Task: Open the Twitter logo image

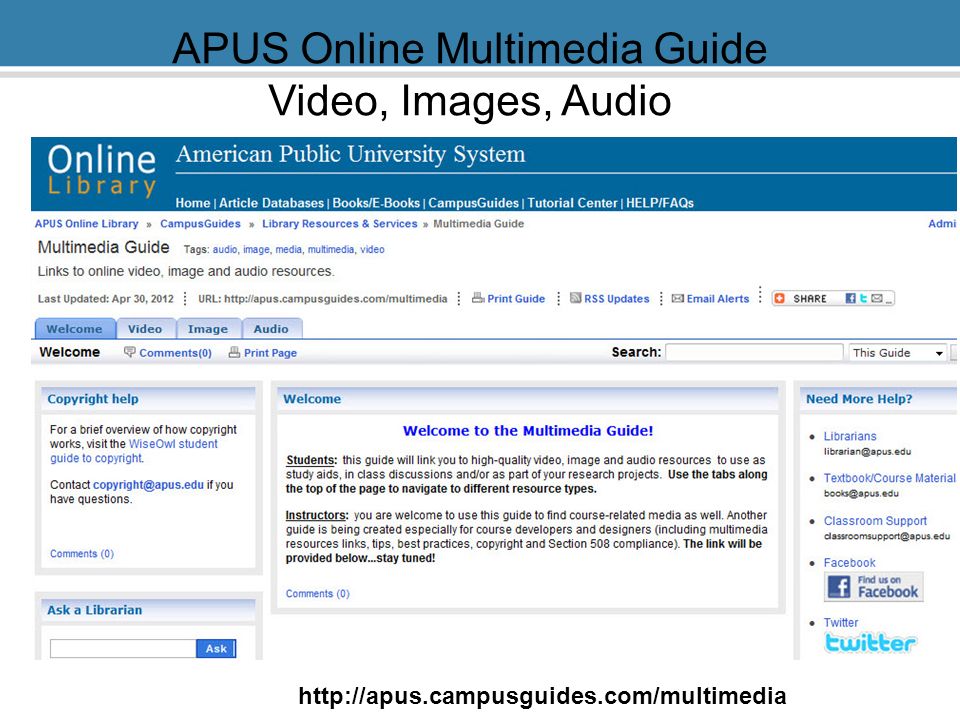Action: pyautogui.click(x=870, y=642)
